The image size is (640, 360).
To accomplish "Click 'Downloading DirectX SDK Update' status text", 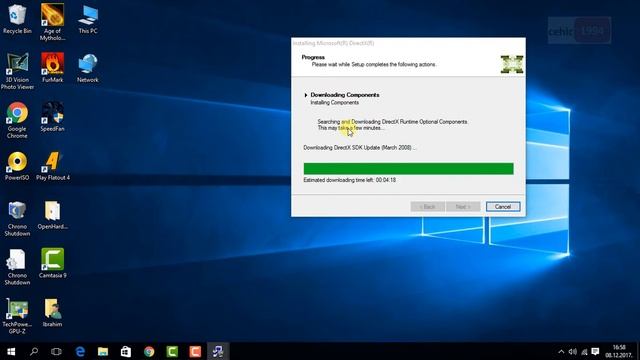I will [359, 147].
